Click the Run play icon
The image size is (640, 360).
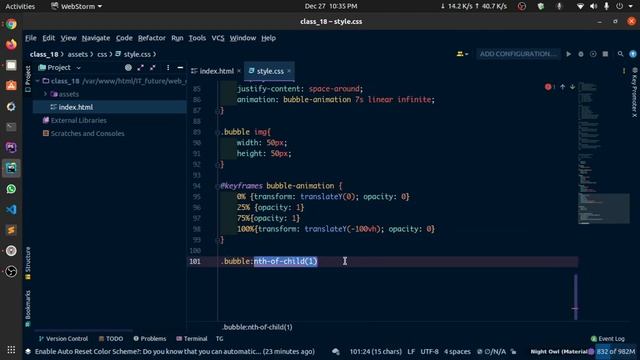(x=569, y=54)
